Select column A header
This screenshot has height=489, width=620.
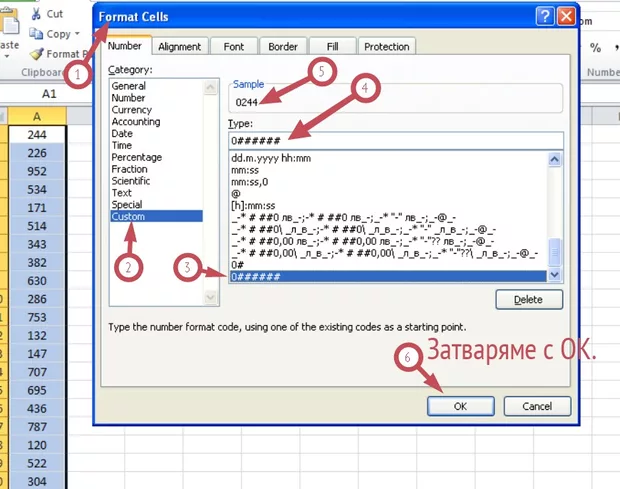pos(37,117)
